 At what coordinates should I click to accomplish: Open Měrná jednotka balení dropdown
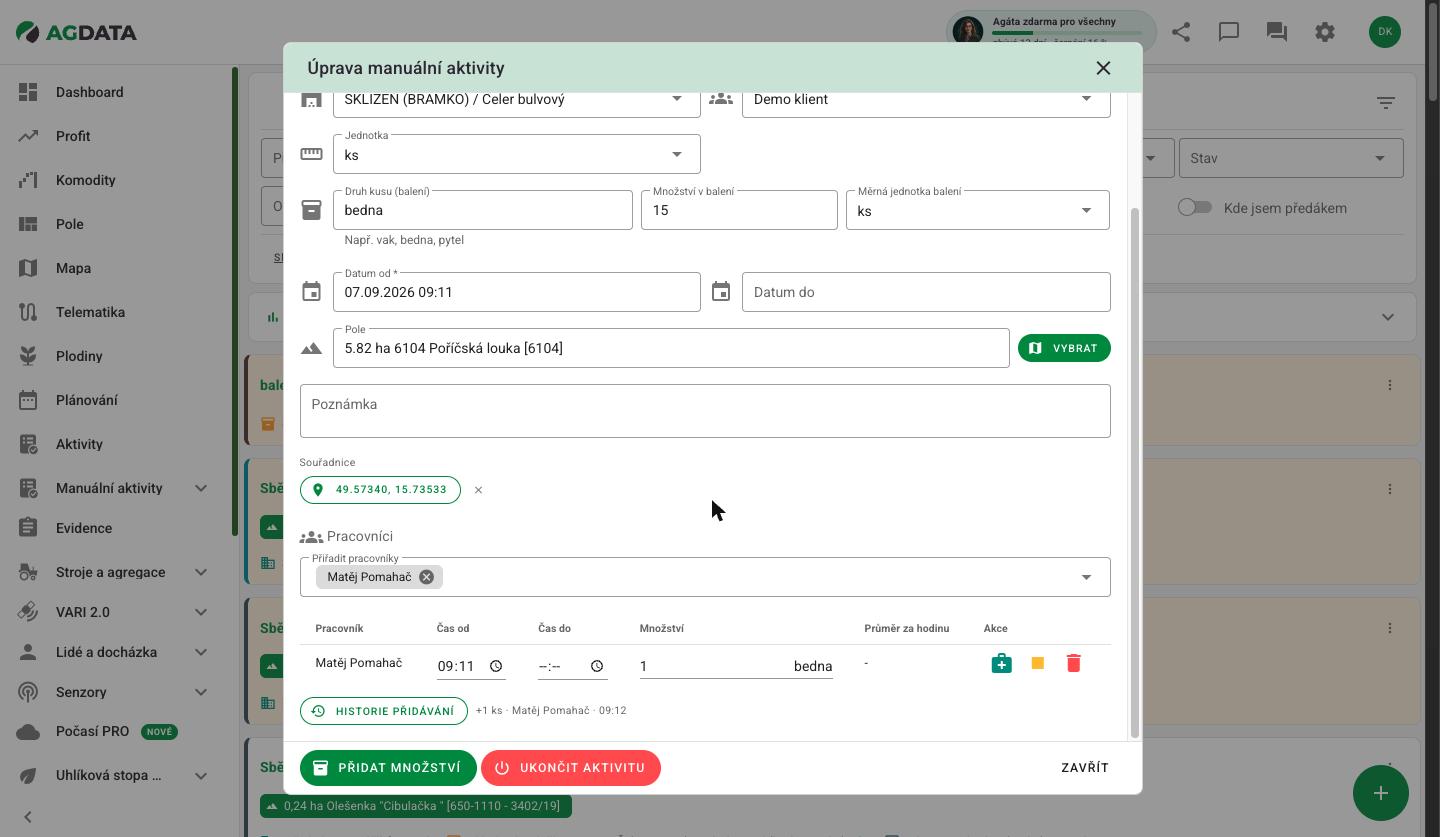[x=978, y=210]
